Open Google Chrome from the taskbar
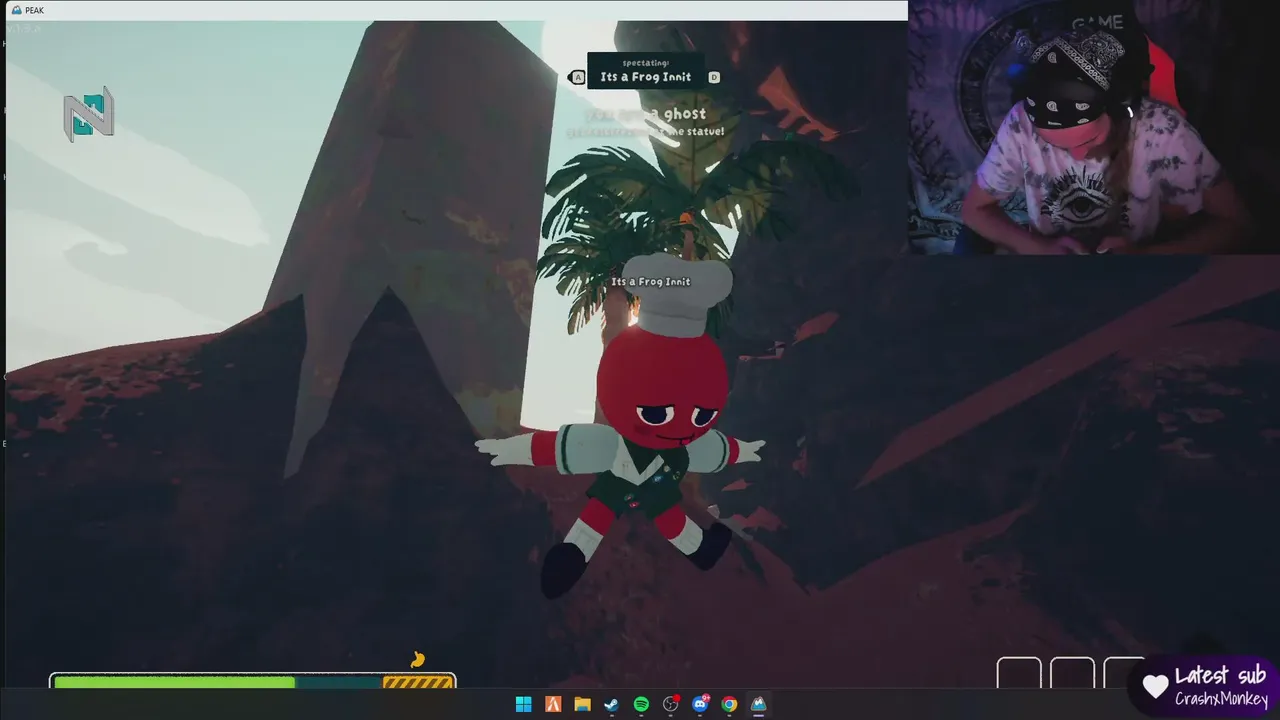 point(730,704)
